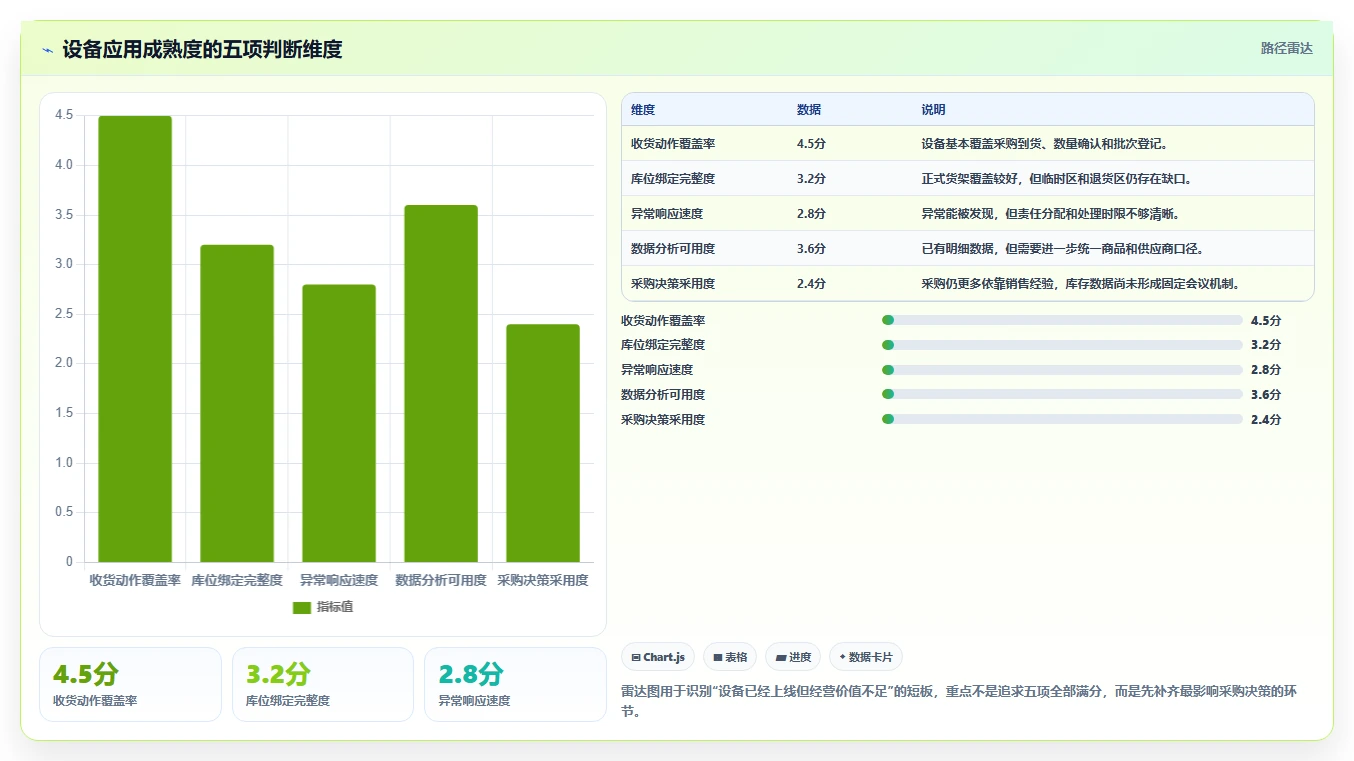1354x761 pixels.
Task: Click x-axis label 数据分析可用度
Action: coord(441,580)
